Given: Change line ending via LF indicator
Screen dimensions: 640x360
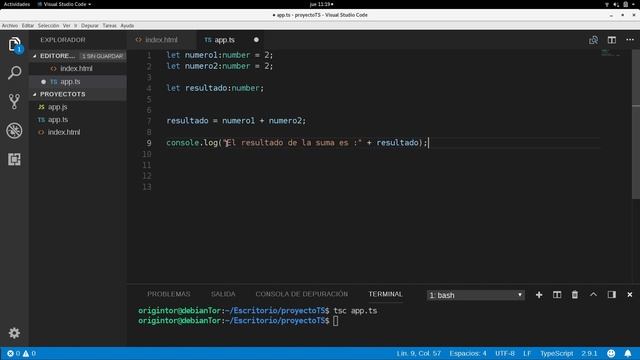Looking at the screenshot, I should [527, 353].
